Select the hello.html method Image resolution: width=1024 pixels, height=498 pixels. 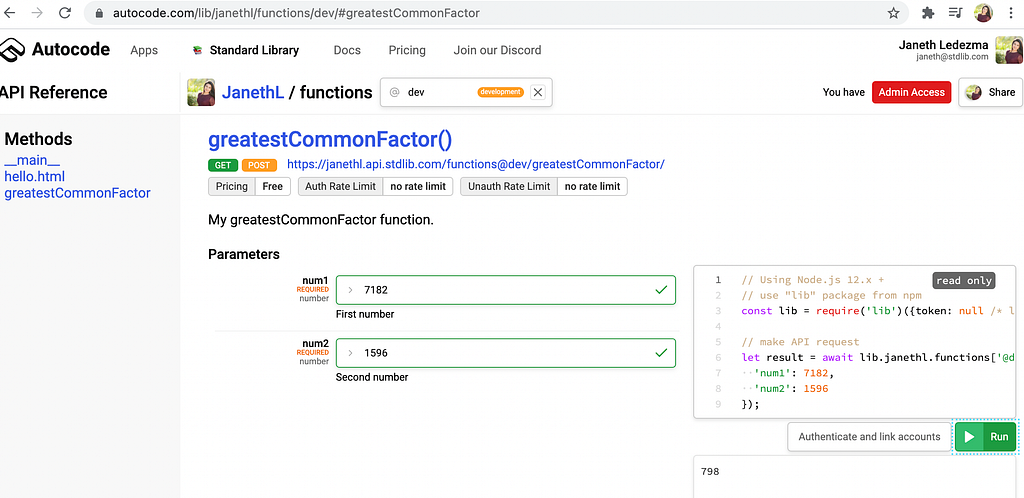35,177
